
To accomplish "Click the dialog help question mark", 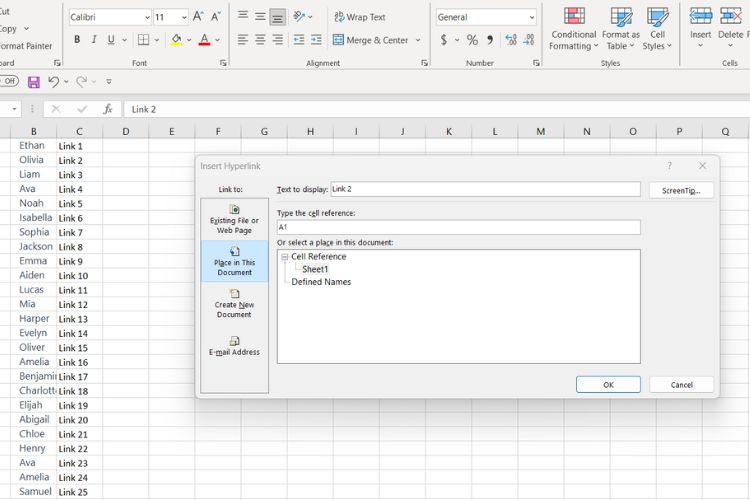I will pos(669,166).
